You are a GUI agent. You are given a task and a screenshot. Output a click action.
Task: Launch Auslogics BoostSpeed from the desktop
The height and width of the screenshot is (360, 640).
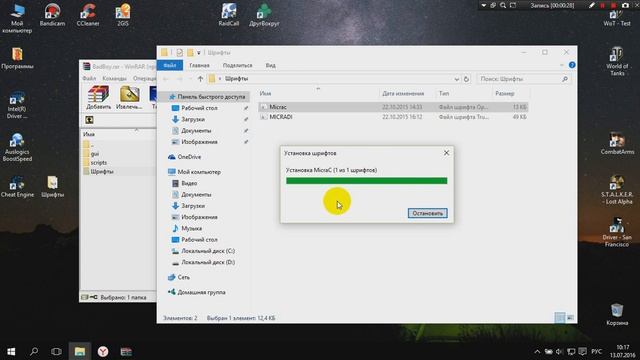pyautogui.click(x=17, y=147)
